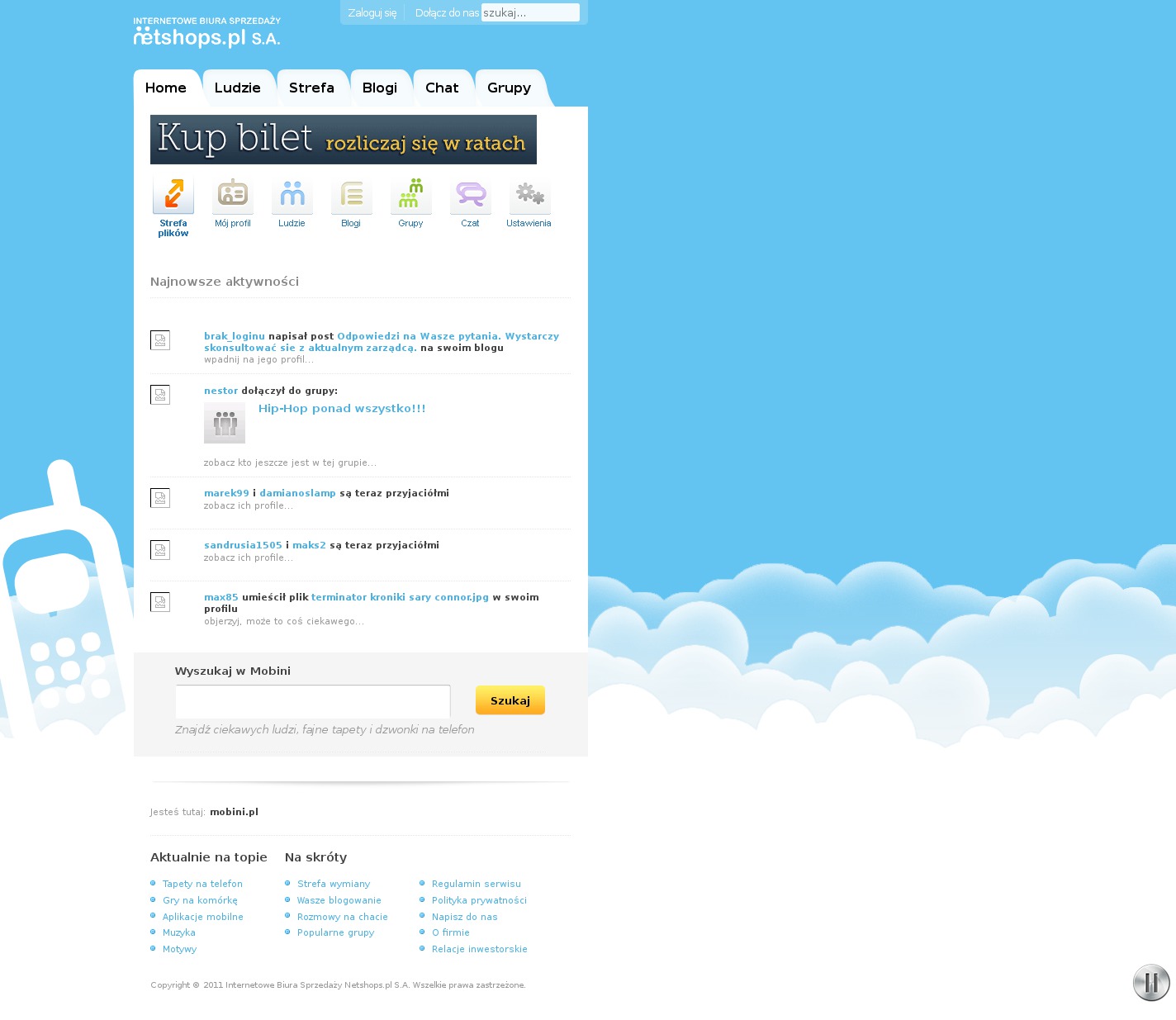Switch to the Home tab

pos(166,88)
